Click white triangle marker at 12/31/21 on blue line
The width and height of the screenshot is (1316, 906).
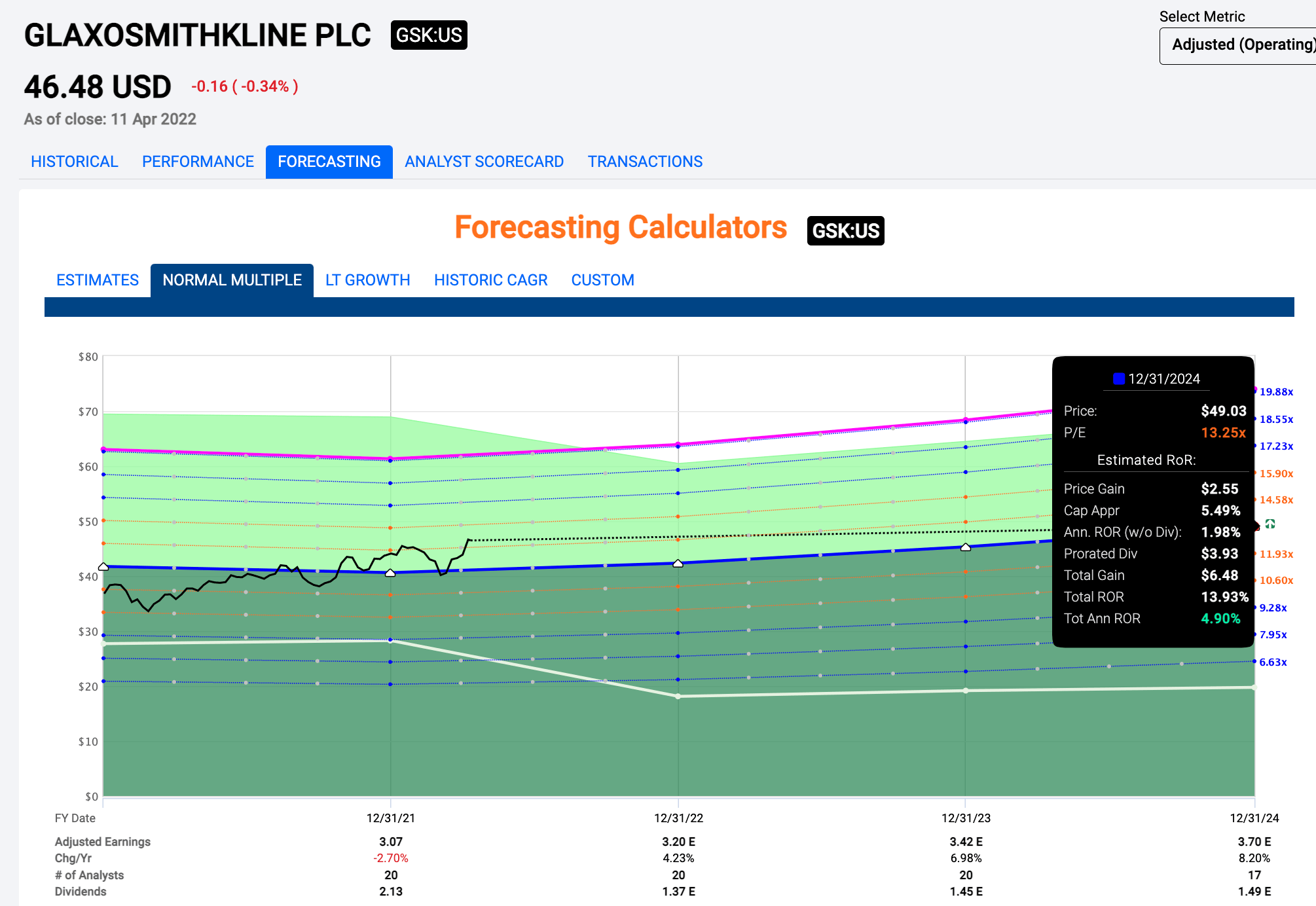(390, 573)
